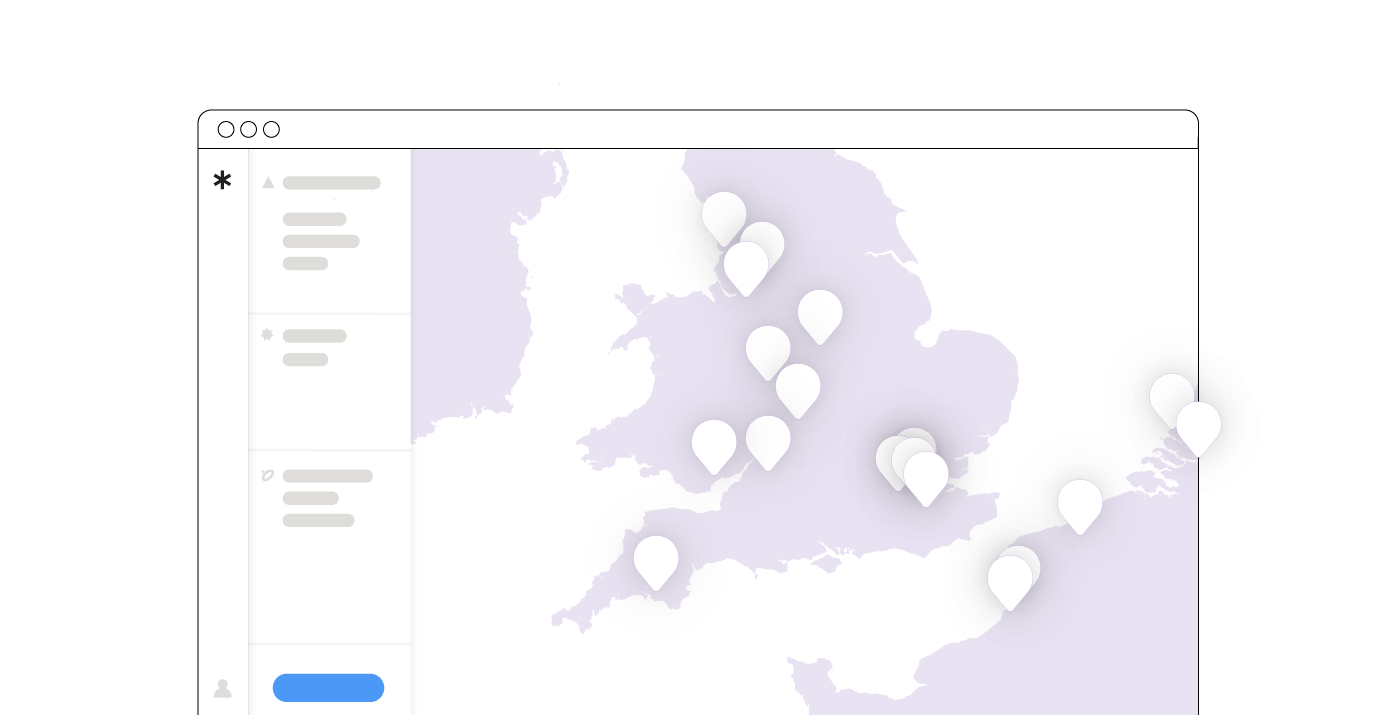Click the first circle window control
Image resolution: width=1400 pixels, height=715 pixels.
pos(226,129)
